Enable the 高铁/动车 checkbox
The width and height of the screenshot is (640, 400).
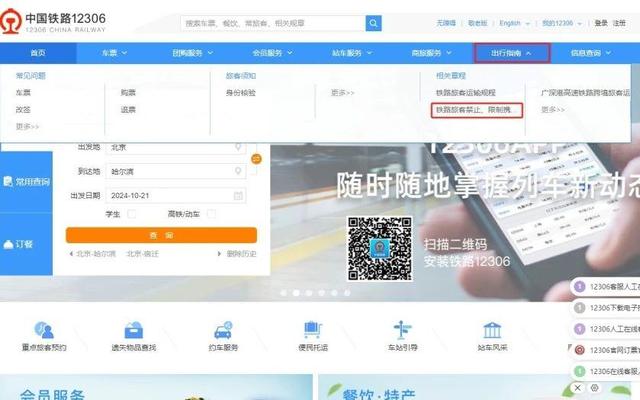coord(212,214)
